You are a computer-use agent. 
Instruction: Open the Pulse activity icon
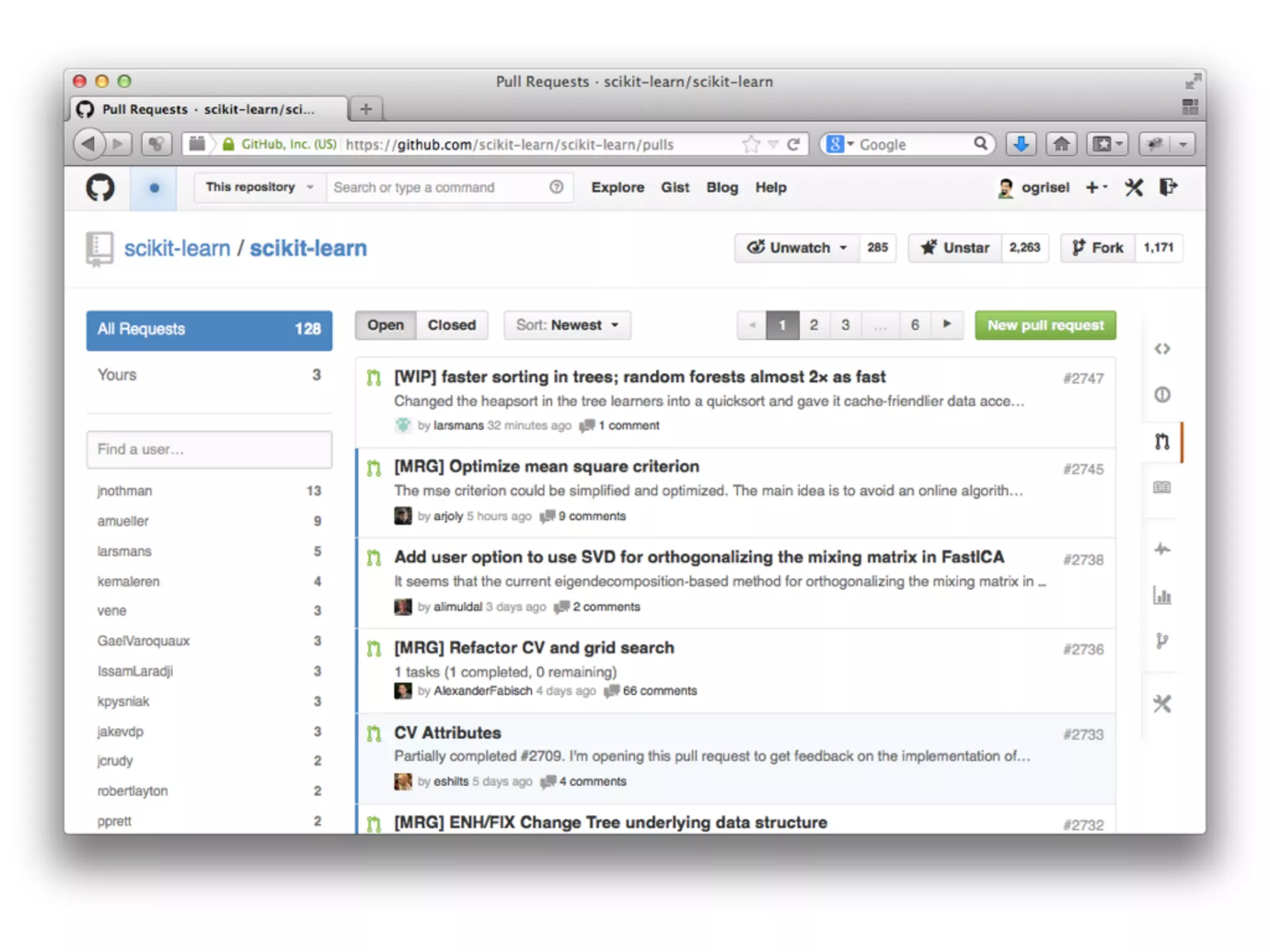[1162, 549]
